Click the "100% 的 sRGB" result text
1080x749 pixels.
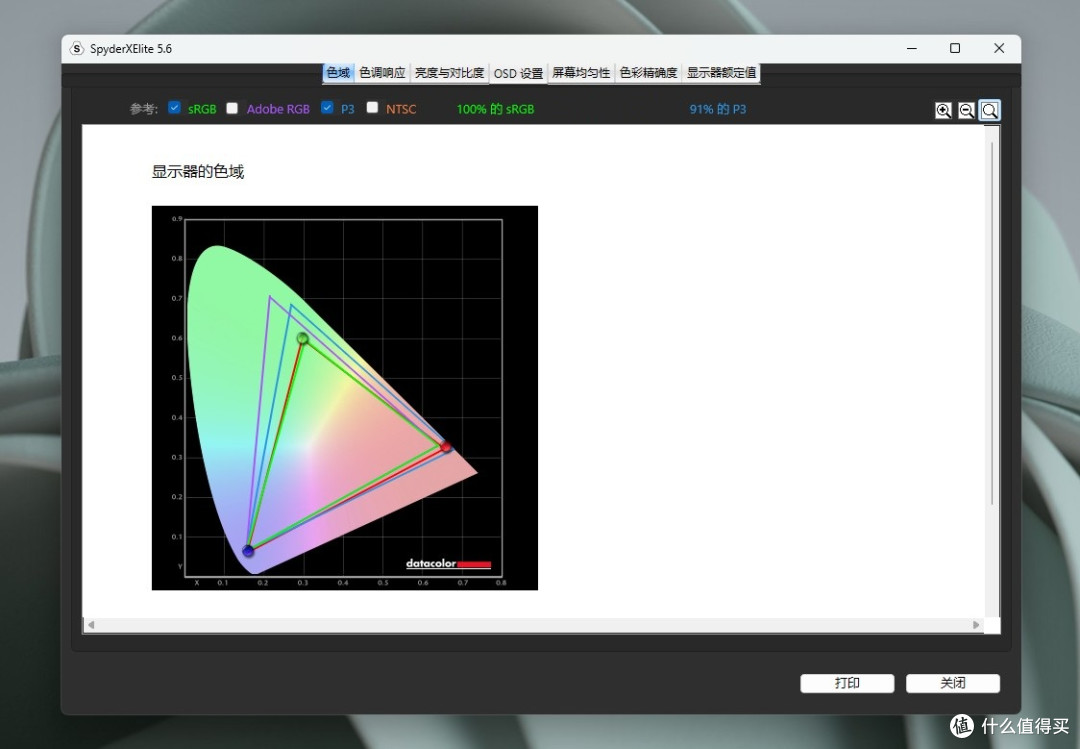(495, 109)
